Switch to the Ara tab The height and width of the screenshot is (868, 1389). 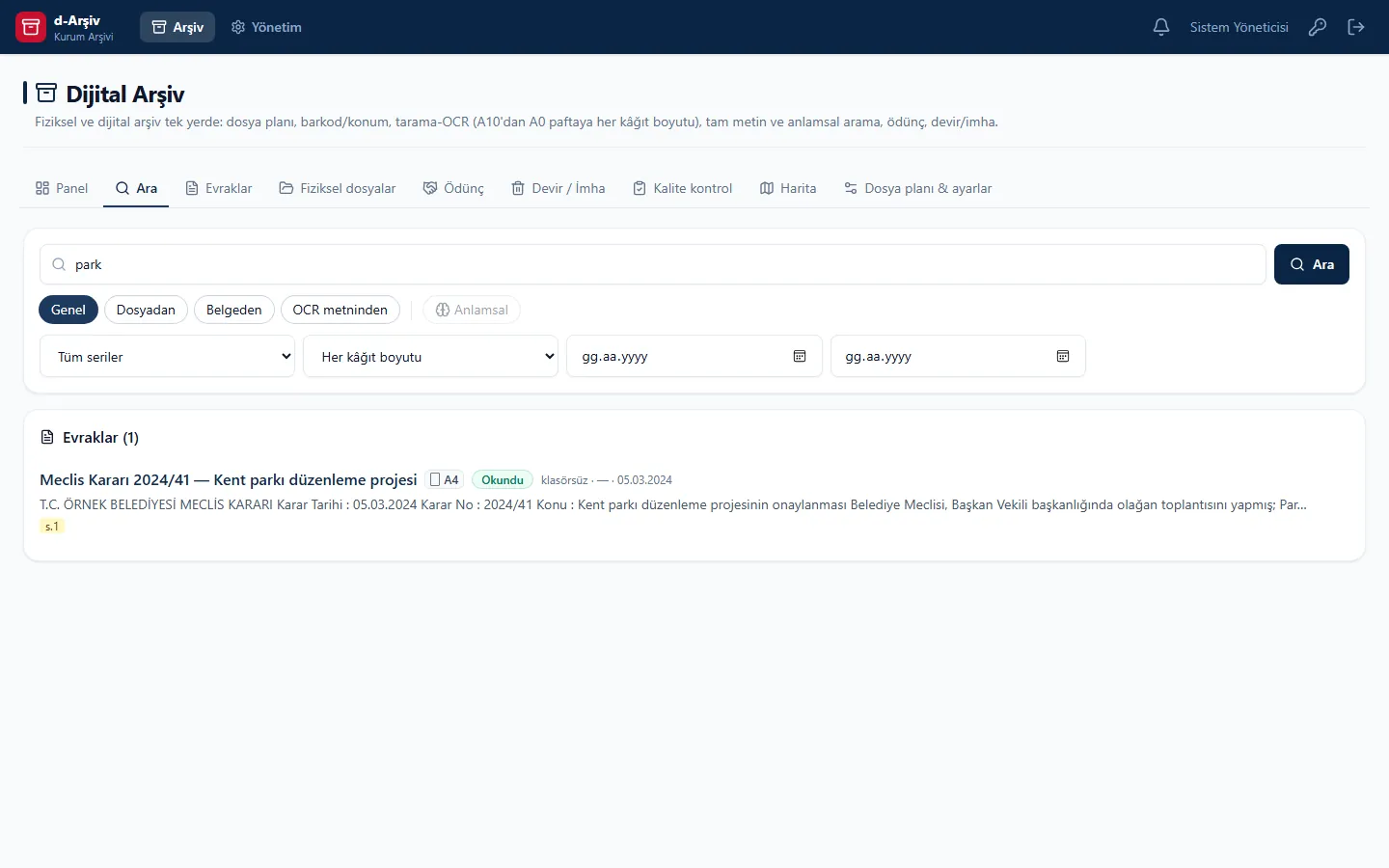point(136,188)
